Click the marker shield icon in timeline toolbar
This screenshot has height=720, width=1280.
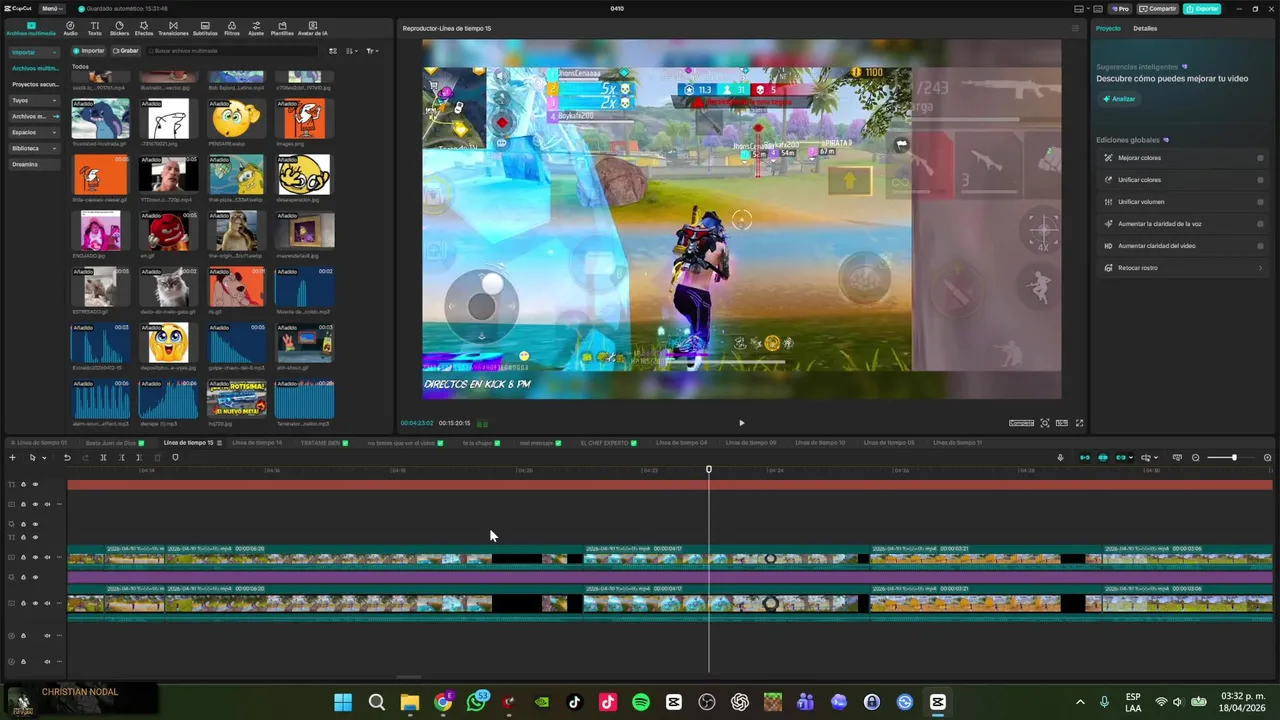[175, 458]
